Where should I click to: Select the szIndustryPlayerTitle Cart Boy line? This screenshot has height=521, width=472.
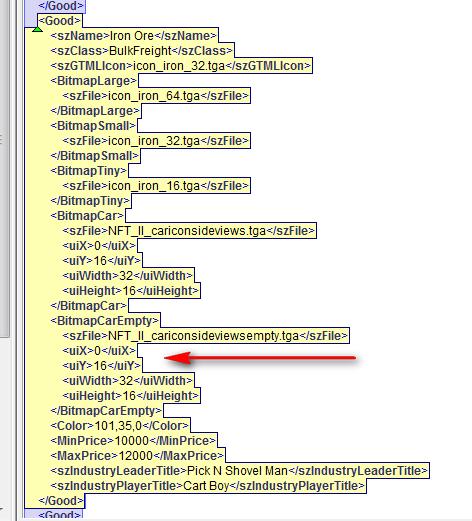[208, 486]
